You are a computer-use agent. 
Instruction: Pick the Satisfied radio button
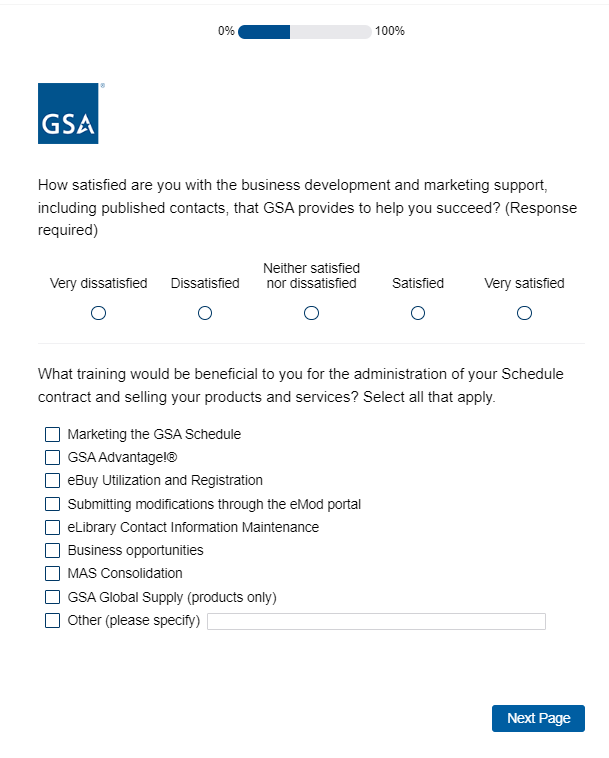click(418, 313)
